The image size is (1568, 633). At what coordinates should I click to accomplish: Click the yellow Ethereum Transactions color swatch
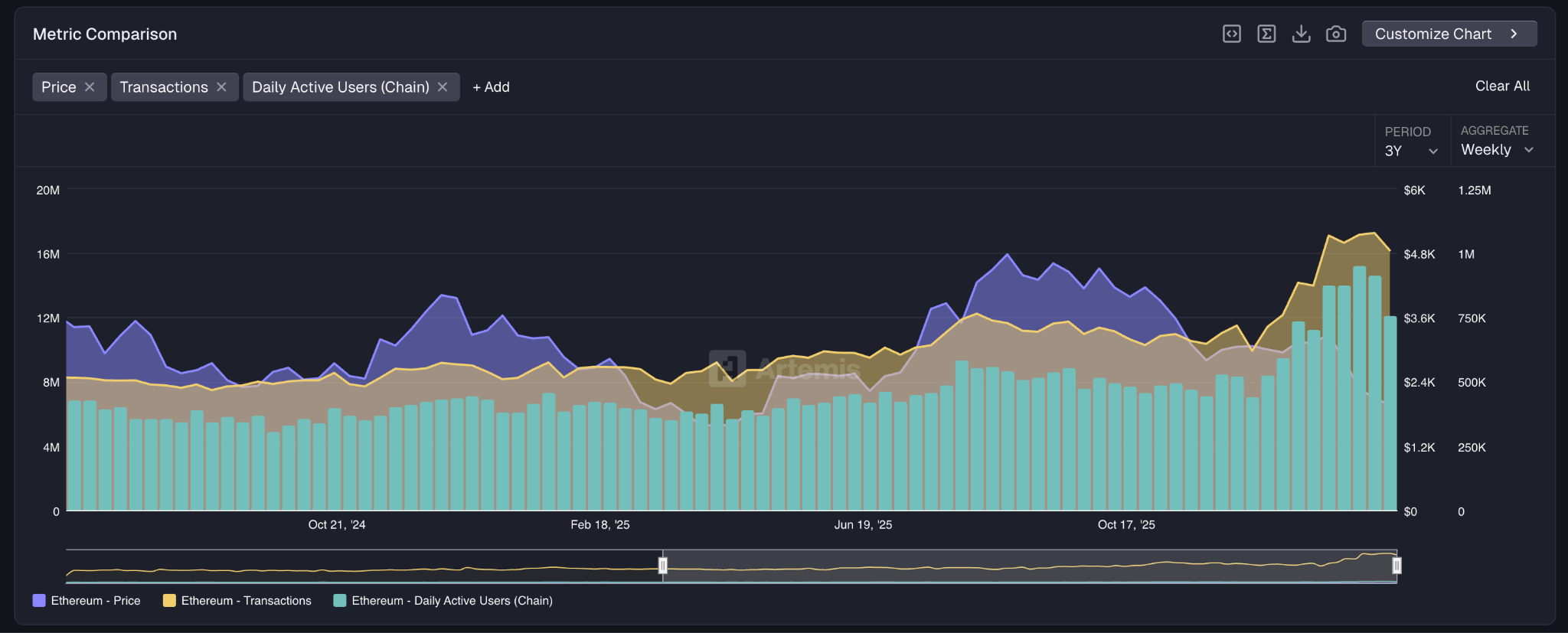tap(169, 601)
